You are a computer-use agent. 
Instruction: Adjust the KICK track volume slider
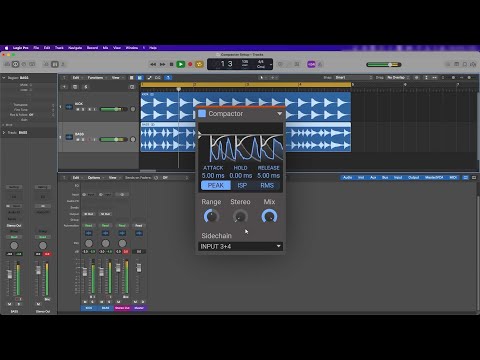click(113, 109)
